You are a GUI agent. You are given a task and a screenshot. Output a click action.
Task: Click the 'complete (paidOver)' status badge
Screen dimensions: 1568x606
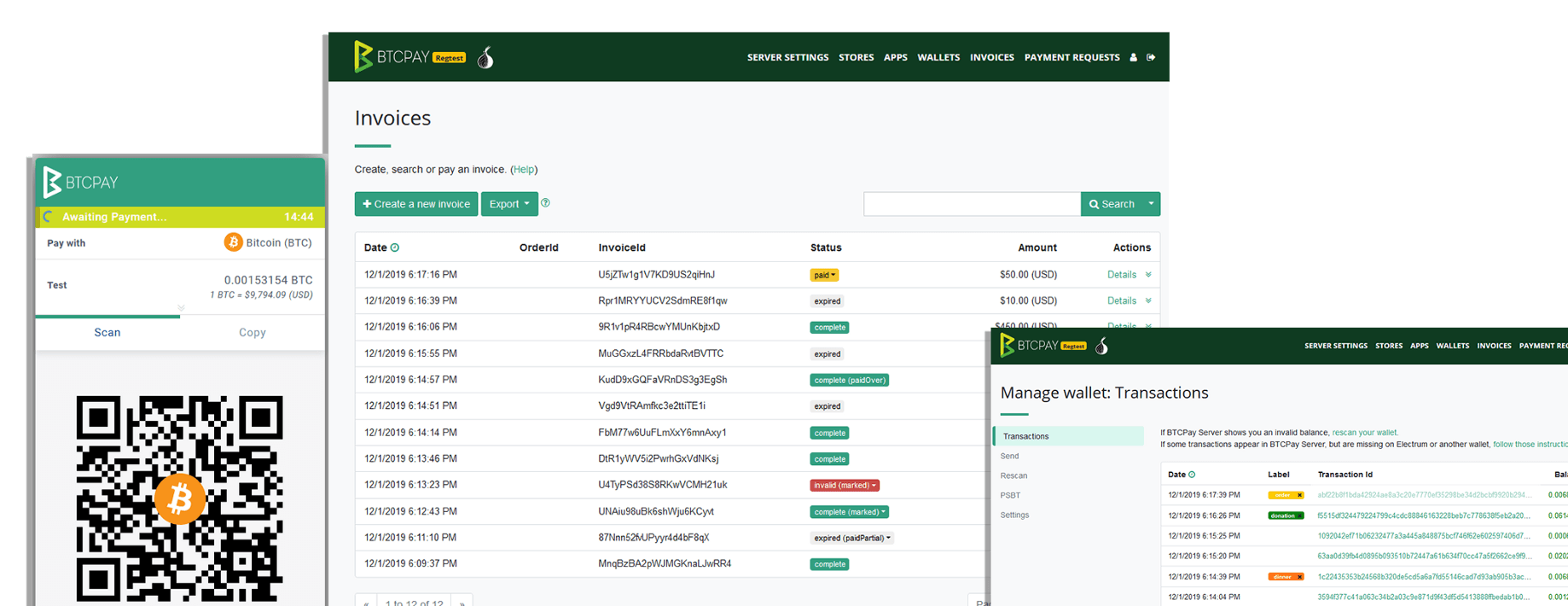tap(849, 380)
